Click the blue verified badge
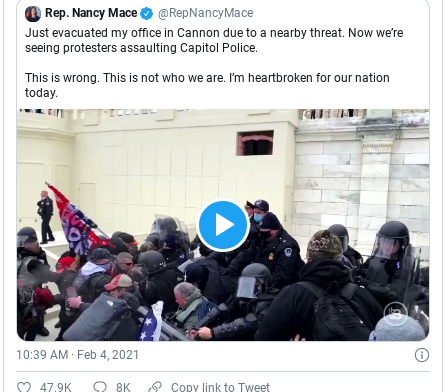 147,13
